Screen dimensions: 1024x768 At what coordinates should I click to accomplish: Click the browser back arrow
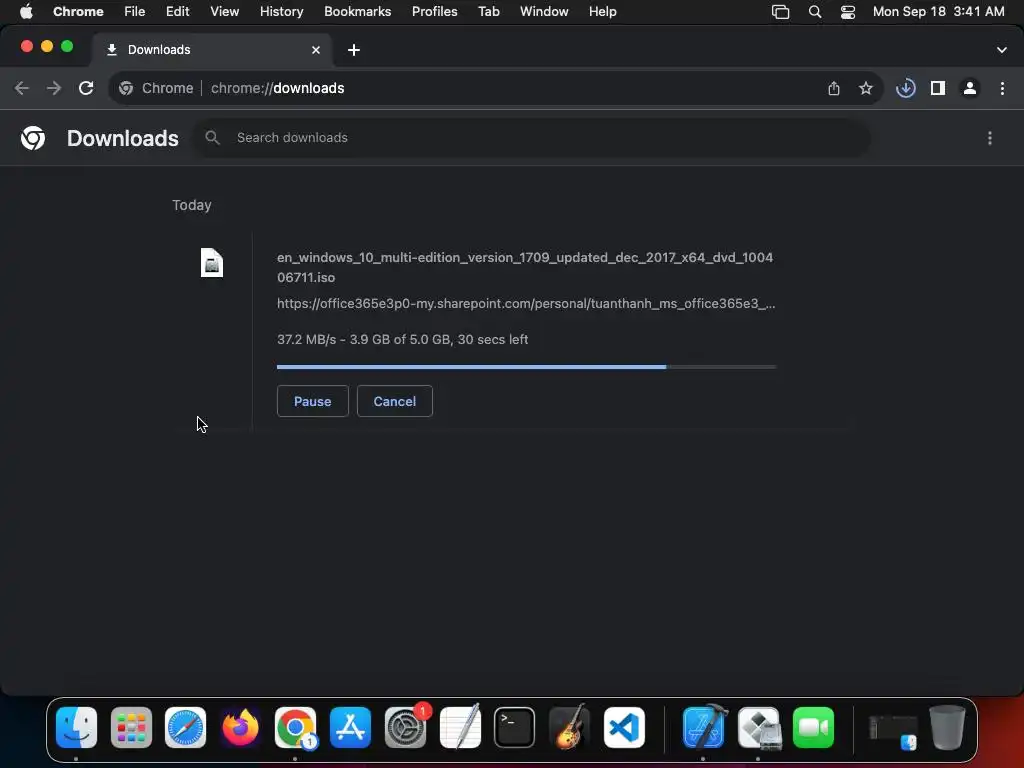[22, 88]
